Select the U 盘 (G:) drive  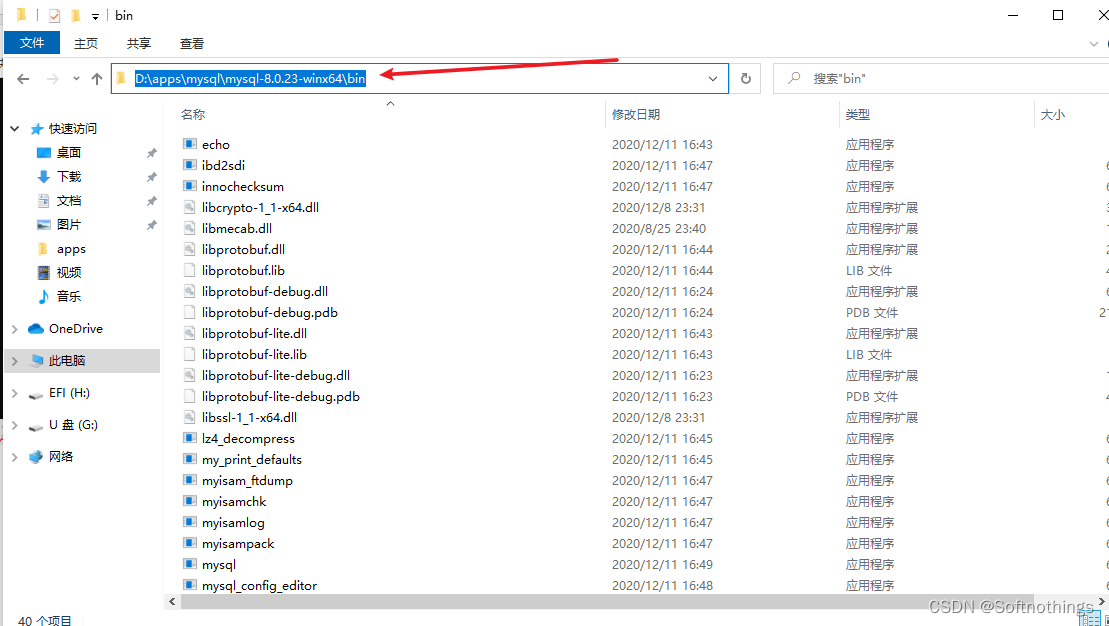click(x=73, y=425)
